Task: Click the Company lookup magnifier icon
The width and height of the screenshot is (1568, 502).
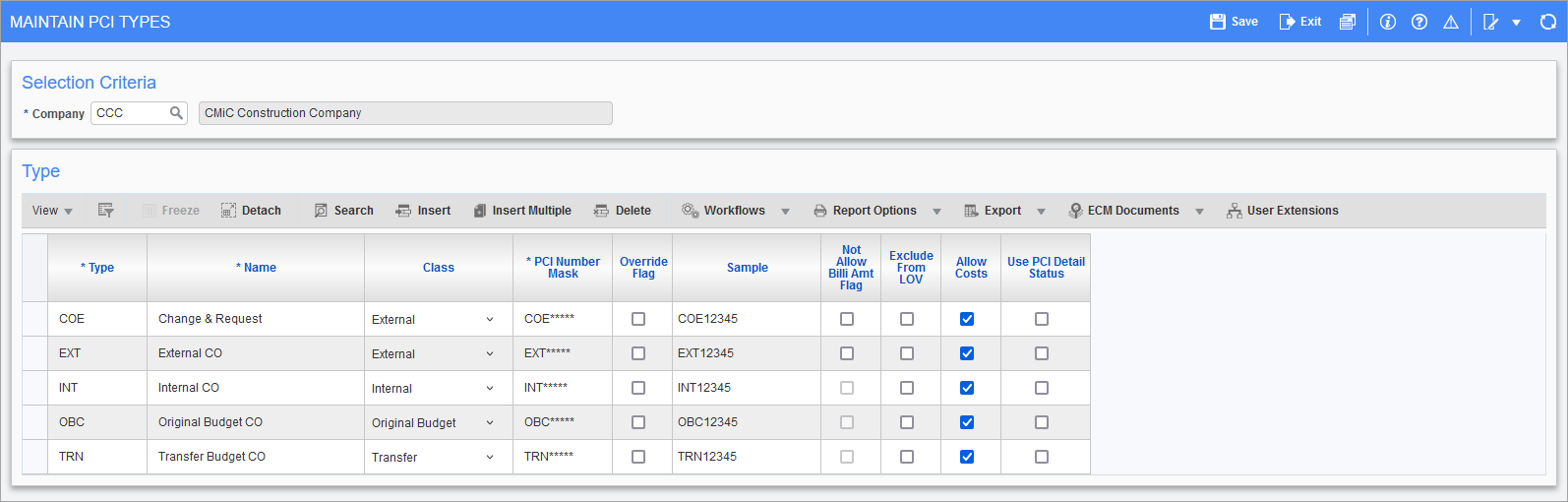Action: (176, 113)
